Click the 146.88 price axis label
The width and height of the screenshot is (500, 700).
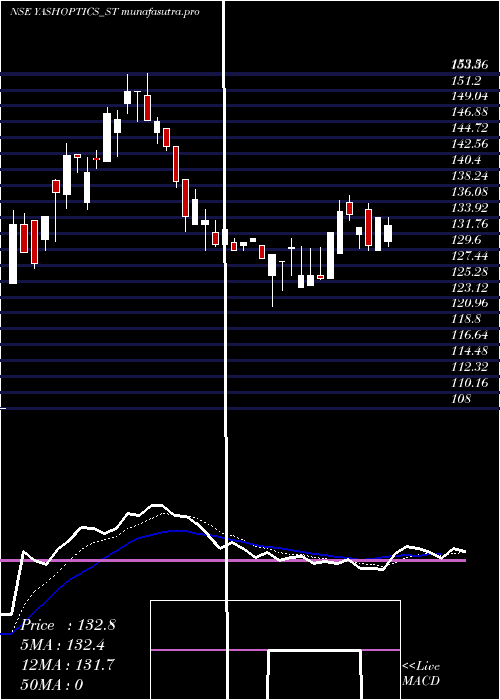469,112
